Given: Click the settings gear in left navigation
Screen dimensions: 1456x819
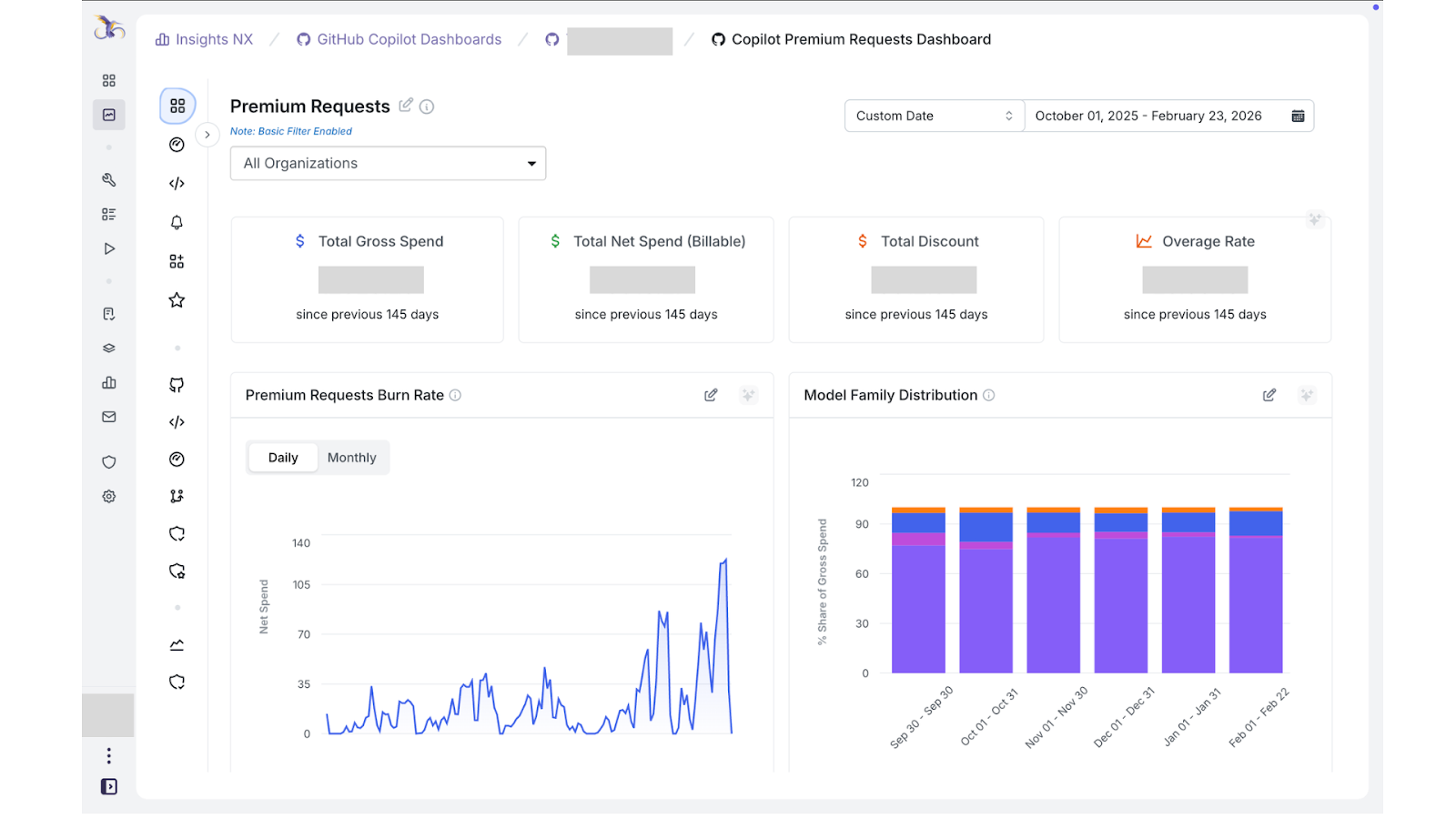Looking at the screenshot, I should tap(109, 497).
